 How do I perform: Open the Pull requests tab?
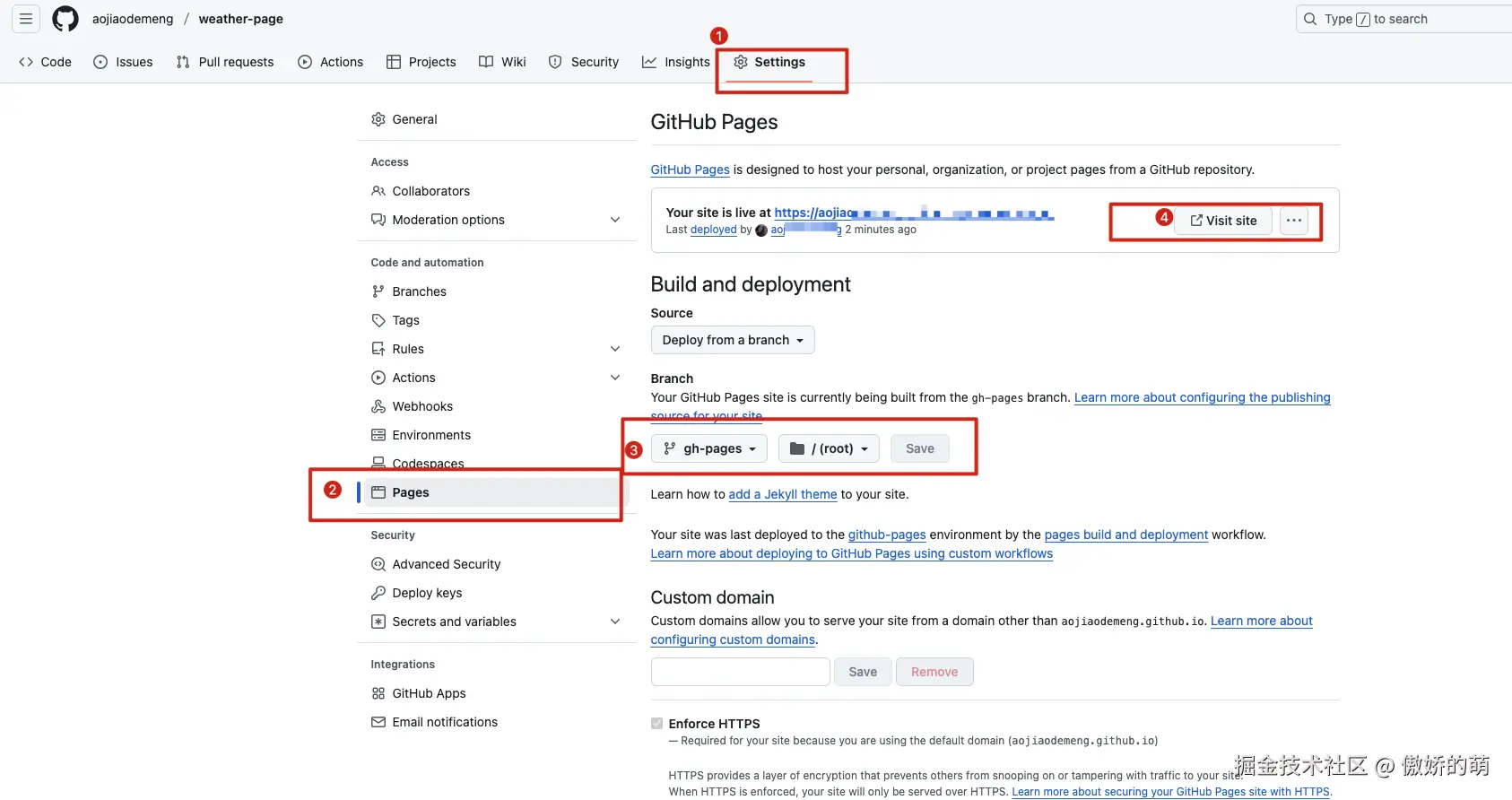pos(225,62)
